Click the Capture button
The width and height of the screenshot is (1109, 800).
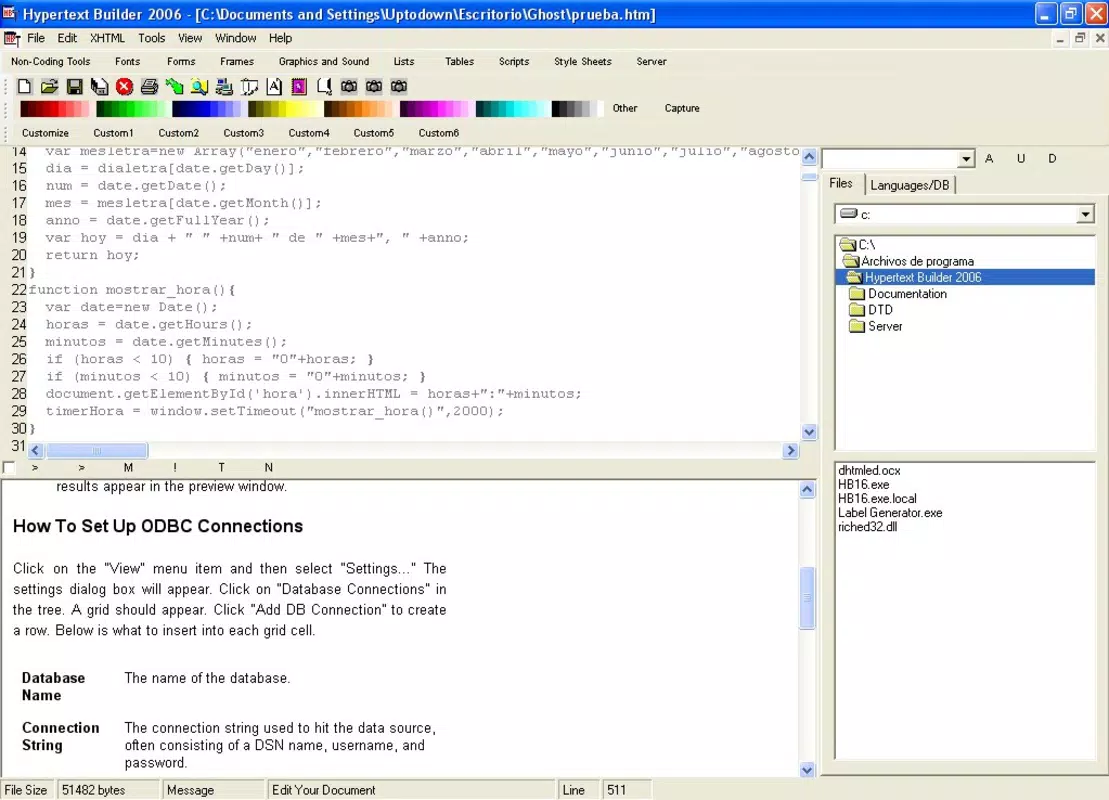pos(682,108)
